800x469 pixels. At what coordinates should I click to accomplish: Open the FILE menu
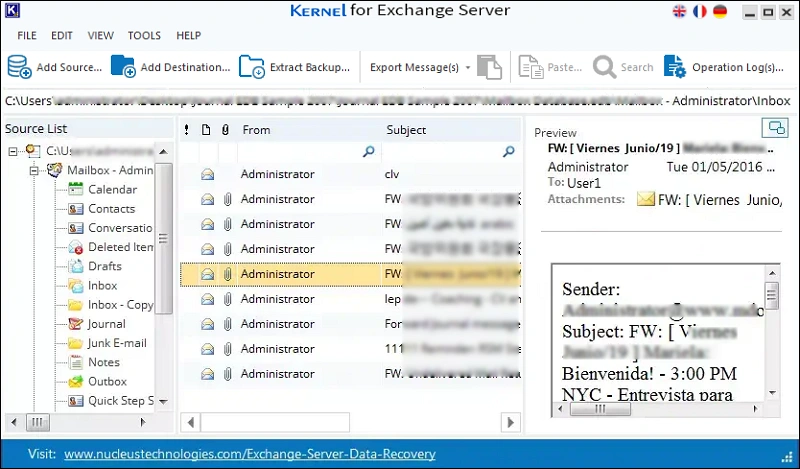point(27,36)
